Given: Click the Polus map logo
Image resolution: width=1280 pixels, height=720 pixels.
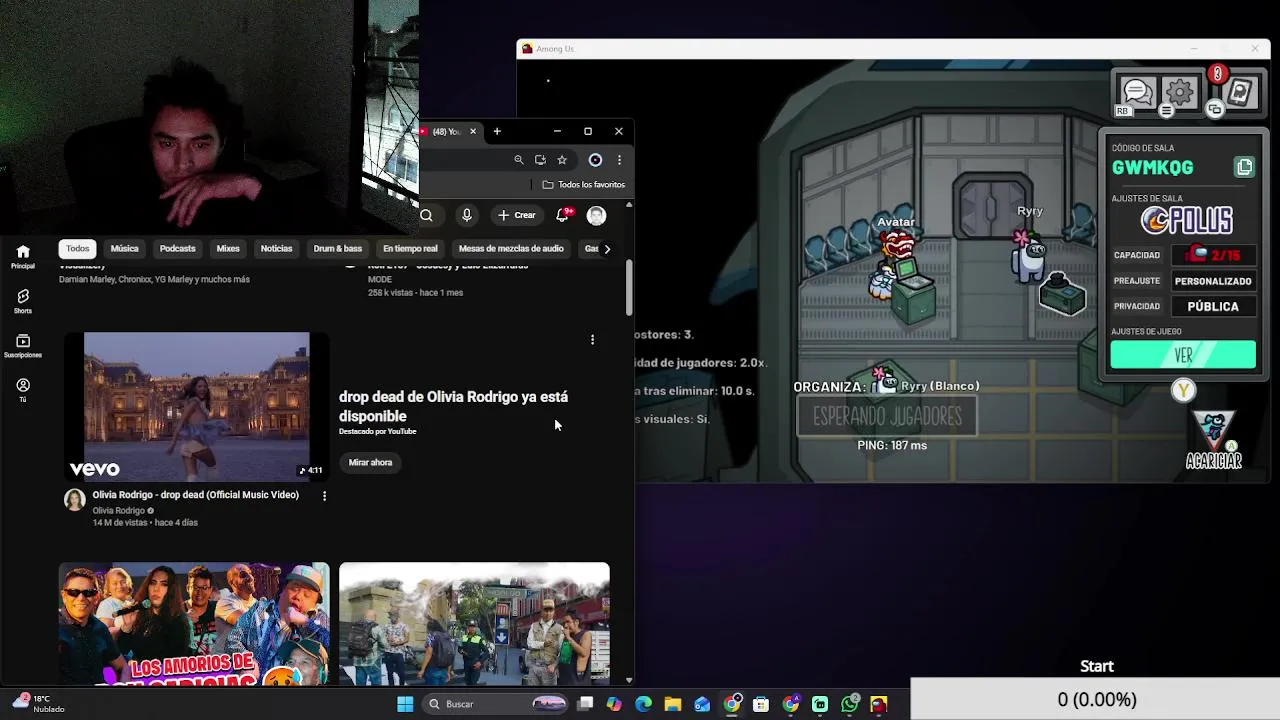Looking at the screenshot, I should coord(1187,220).
